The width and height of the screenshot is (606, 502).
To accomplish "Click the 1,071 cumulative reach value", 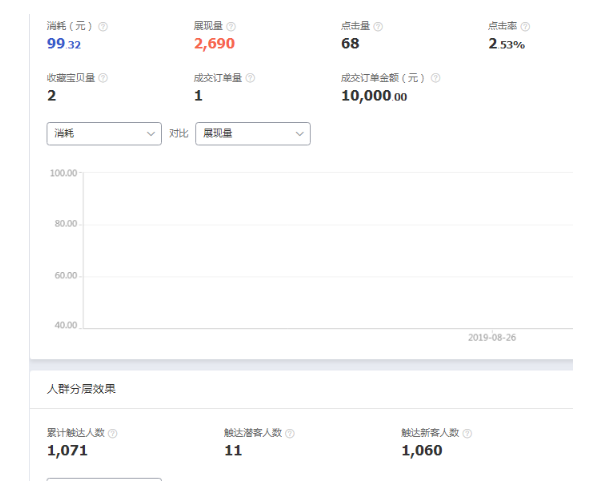I will 68,451.
